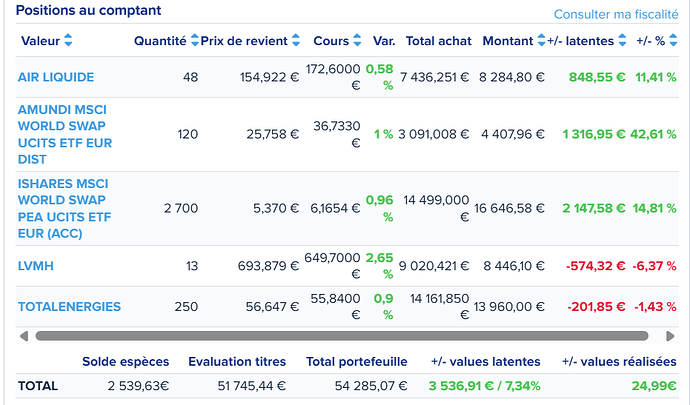Sort by +/- % column arrows
690x405 pixels.
tap(673, 41)
